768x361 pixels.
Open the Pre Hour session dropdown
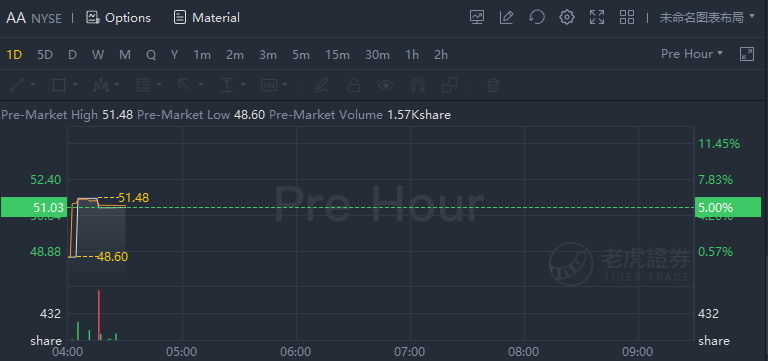(692, 54)
